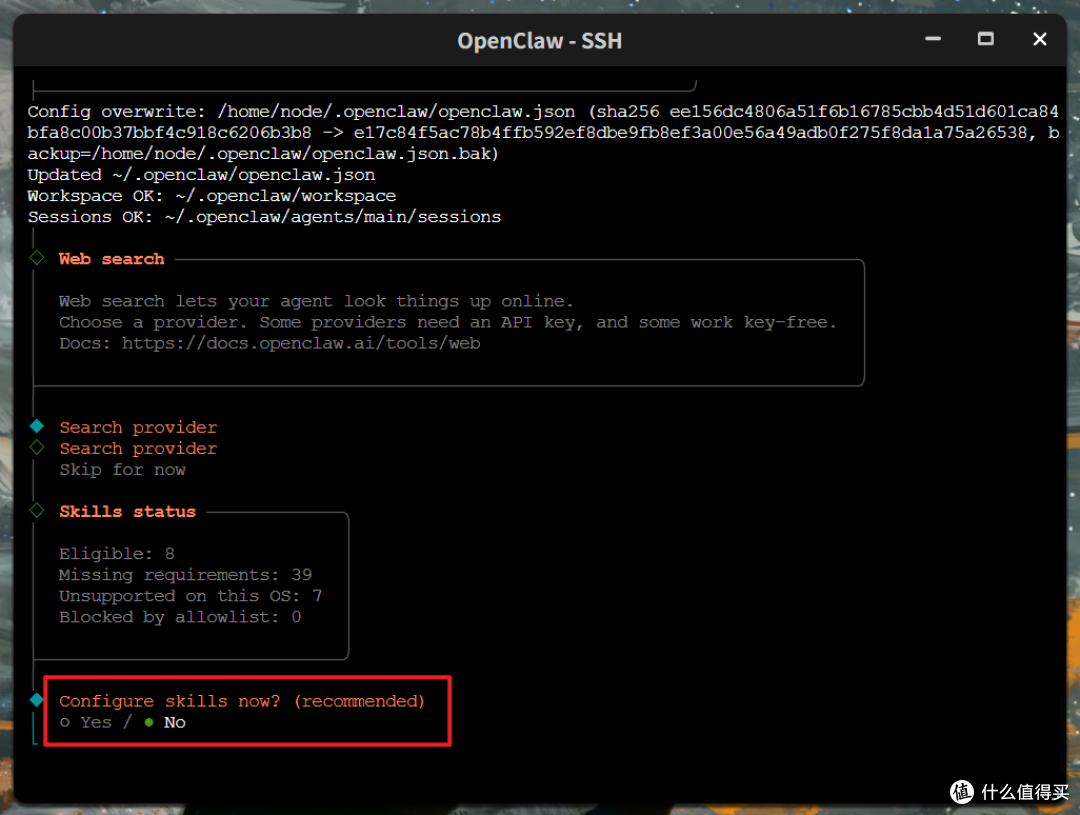Image resolution: width=1080 pixels, height=815 pixels.
Task: Click 'Unsupported on this OS: 7' line
Action: (x=190, y=596)
